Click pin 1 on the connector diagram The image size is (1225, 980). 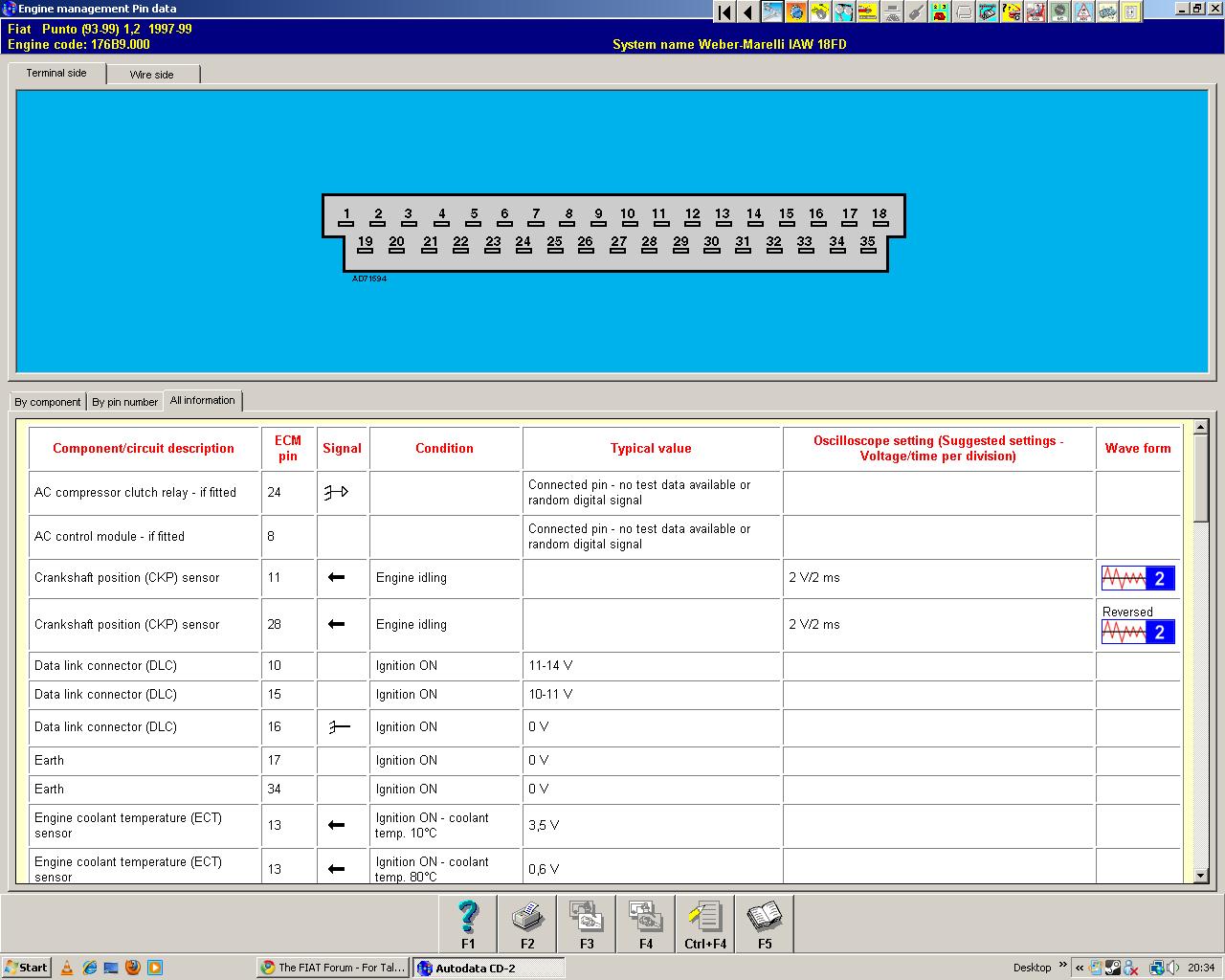[x=346, y=217]
